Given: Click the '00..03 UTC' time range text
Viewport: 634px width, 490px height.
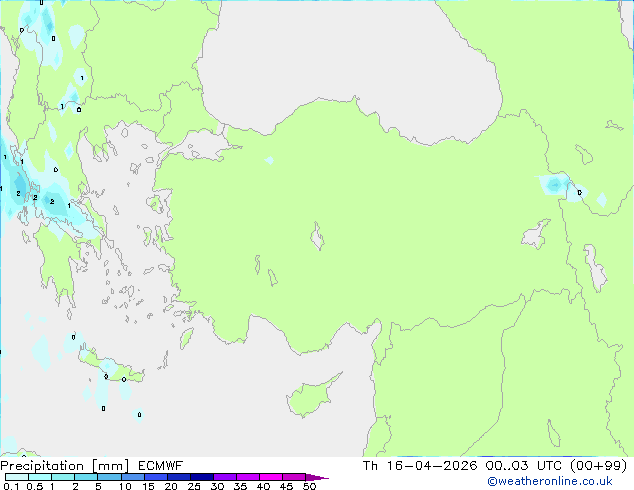Looking at the screenshot, I should tap(524, 466).
